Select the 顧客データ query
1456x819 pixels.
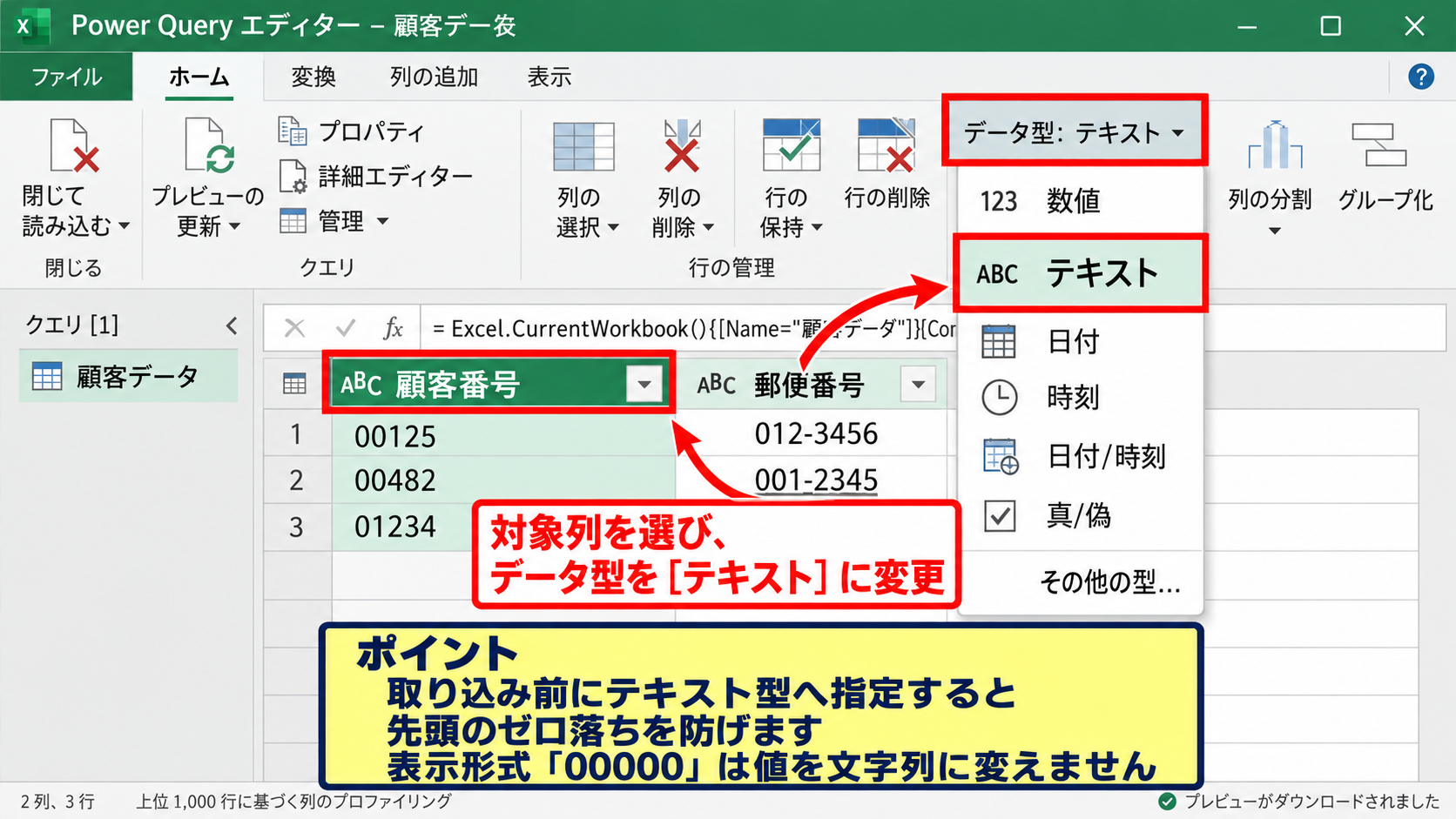[129, 376]
